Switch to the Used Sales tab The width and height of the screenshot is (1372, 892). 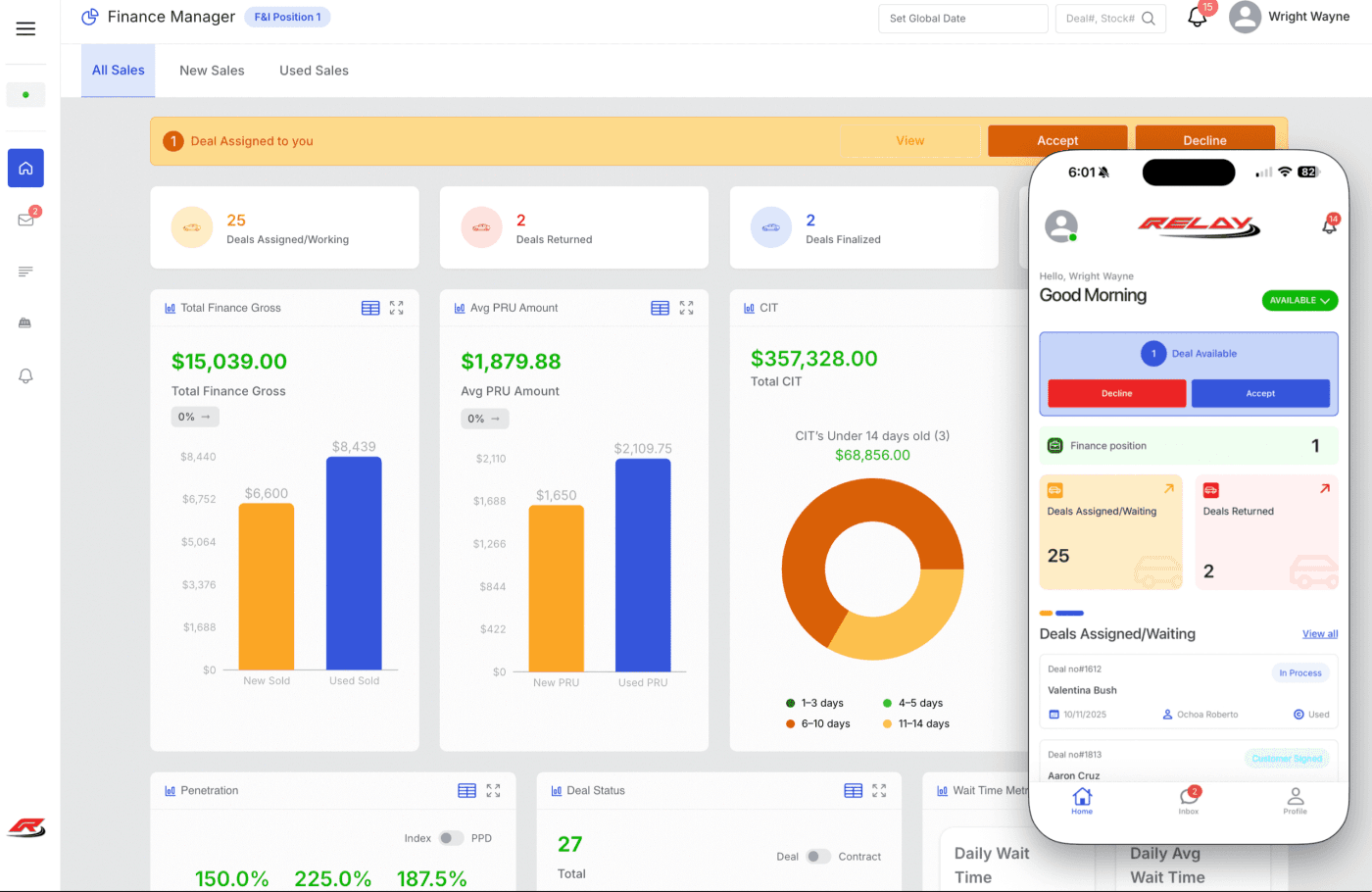[x=314, y=70]
